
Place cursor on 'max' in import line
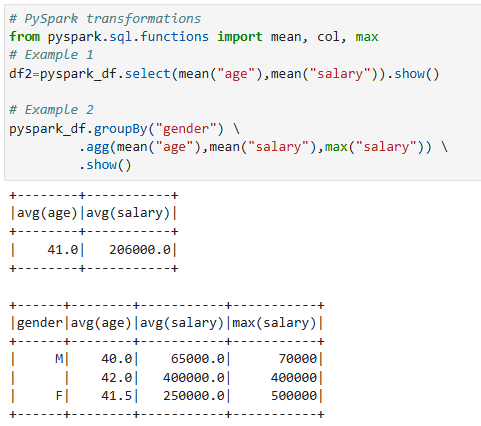pos(367,37)
